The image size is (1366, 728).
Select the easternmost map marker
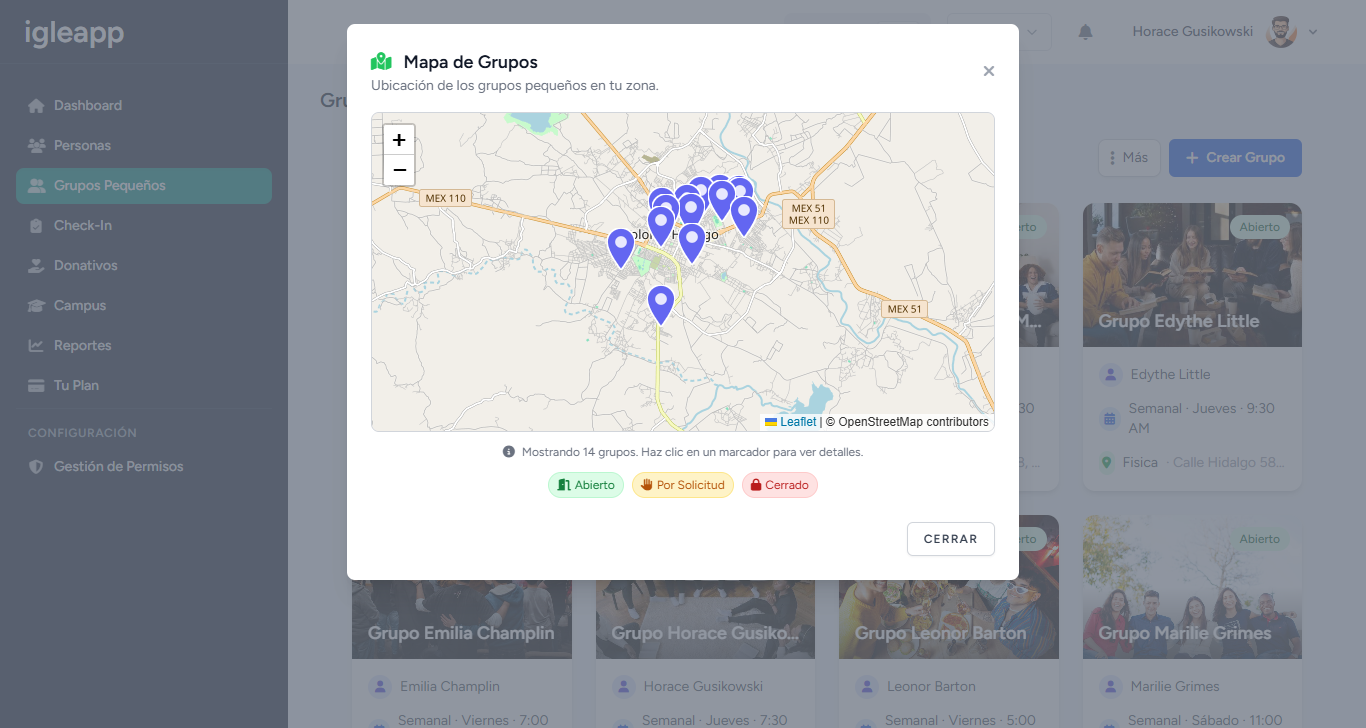click(744, 215)
